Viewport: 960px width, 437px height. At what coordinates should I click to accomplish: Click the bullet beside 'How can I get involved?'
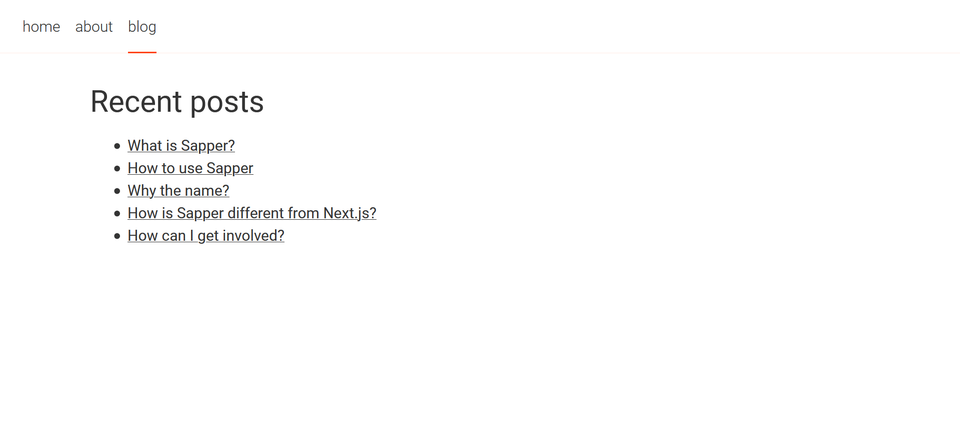click(117, 236)
